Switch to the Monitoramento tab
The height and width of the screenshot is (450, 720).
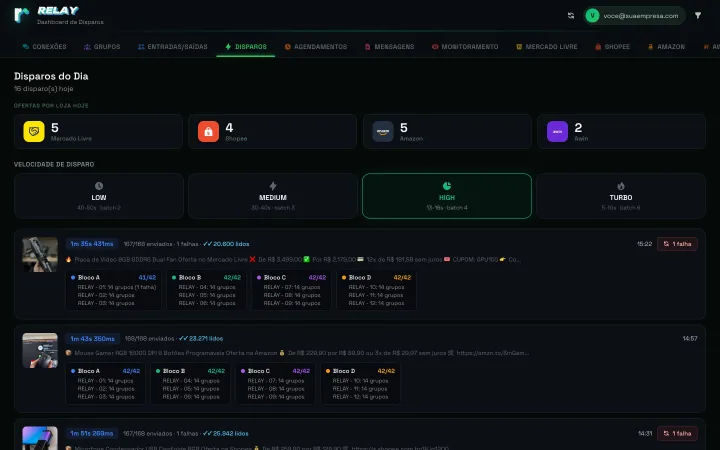point(465,47)
